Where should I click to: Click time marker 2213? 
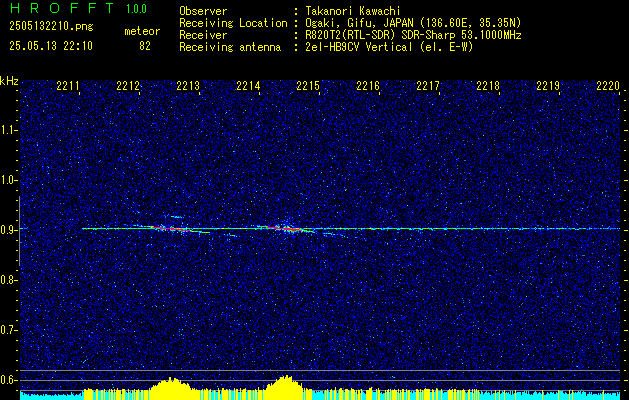pos(188,85)
